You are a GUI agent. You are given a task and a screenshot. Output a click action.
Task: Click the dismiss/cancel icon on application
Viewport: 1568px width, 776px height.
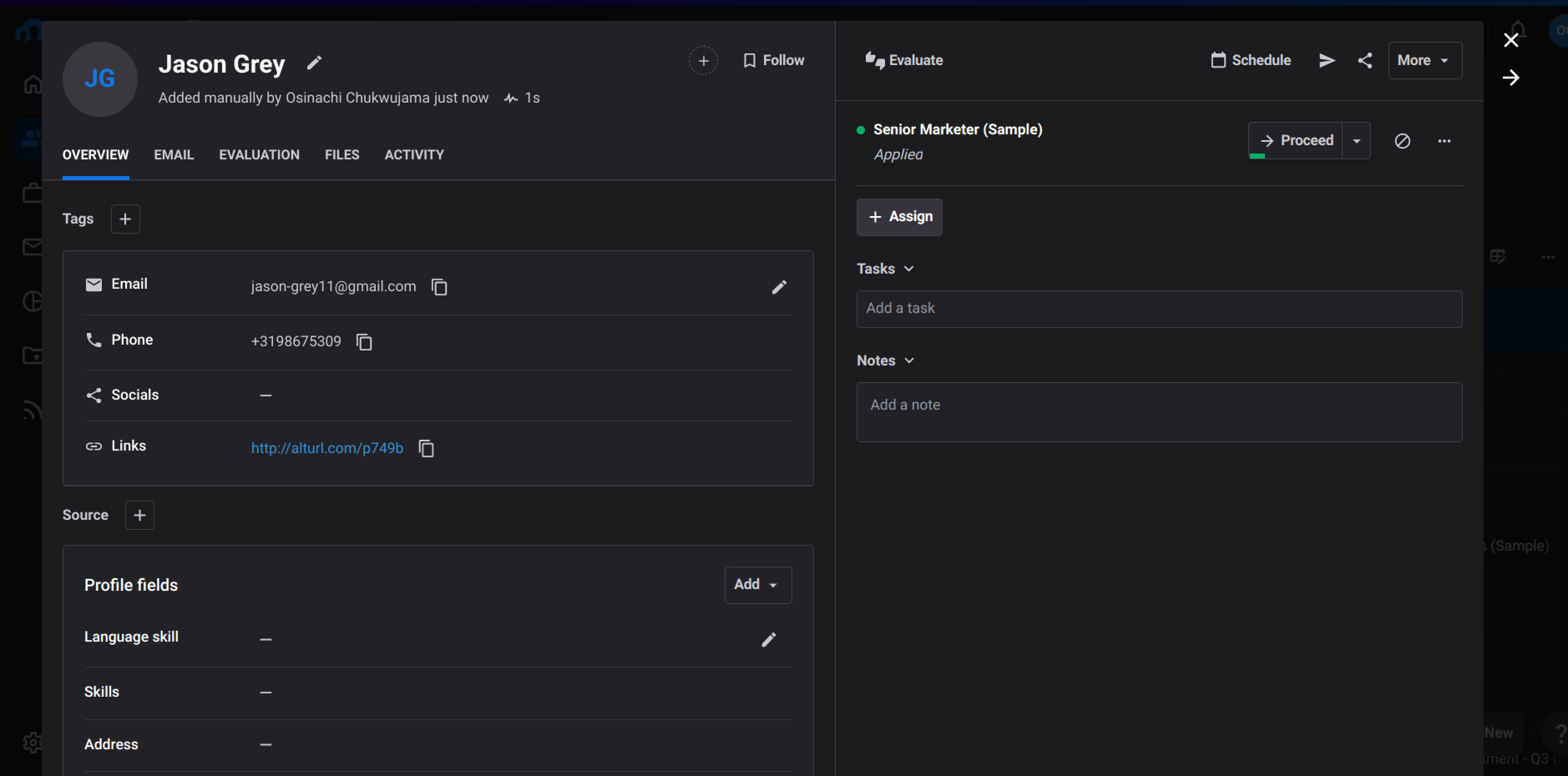click(1402, 140)
